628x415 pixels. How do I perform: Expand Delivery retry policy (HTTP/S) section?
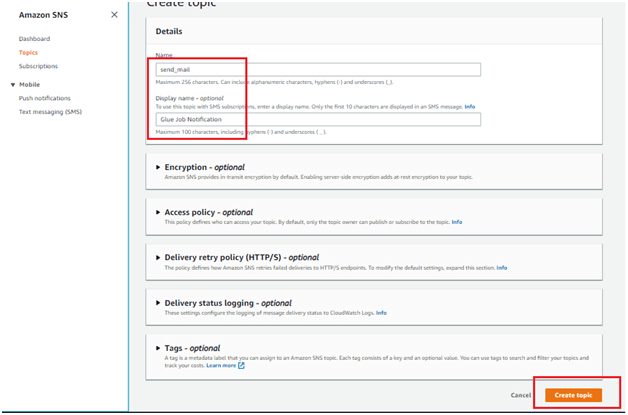tap(158, 258)
